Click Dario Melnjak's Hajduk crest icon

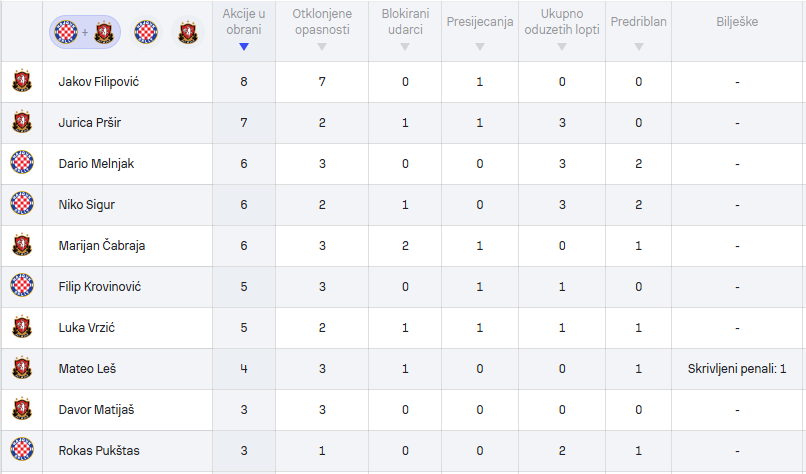coord(22,162)
